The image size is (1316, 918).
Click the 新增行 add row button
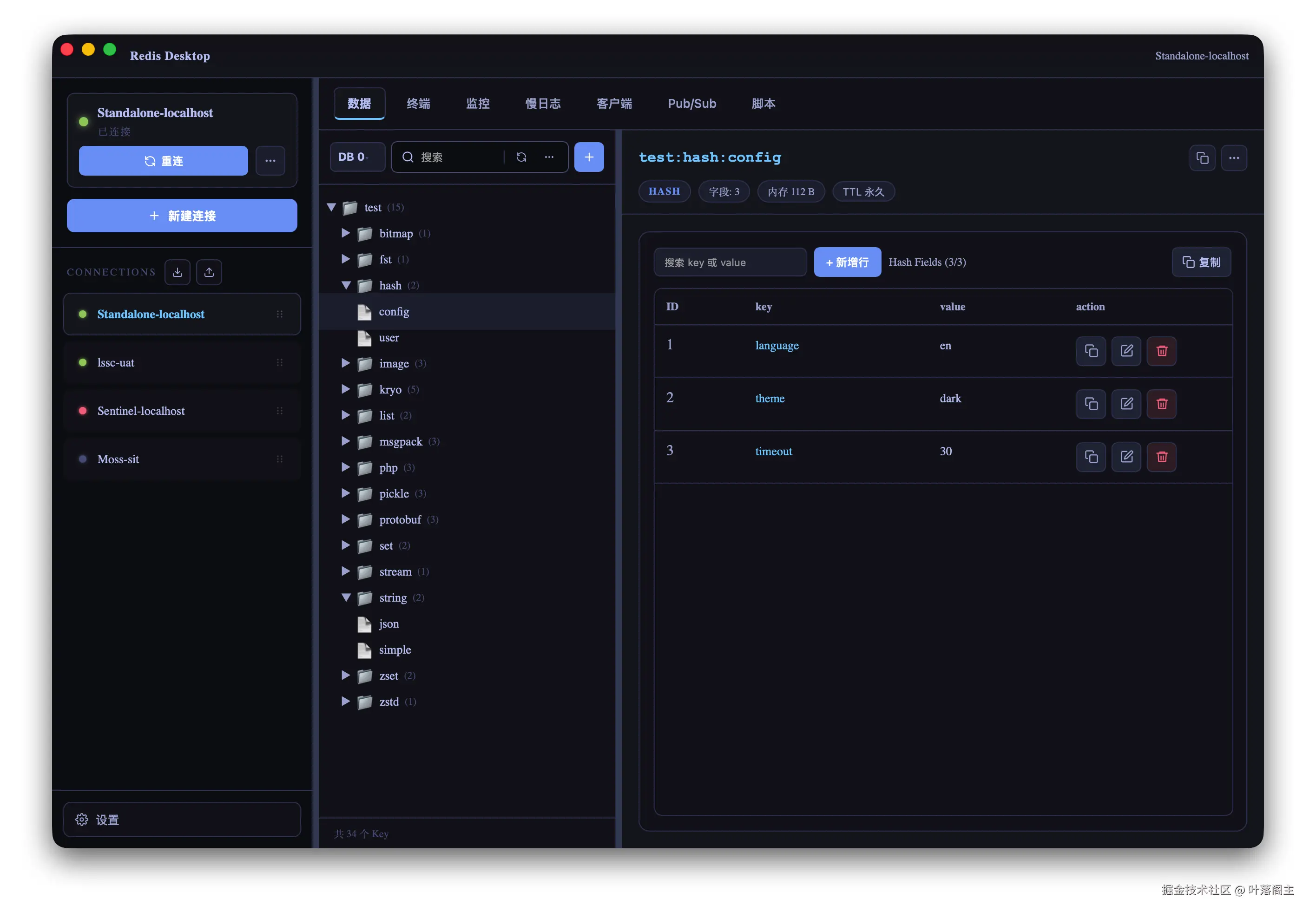coord(847,262)
